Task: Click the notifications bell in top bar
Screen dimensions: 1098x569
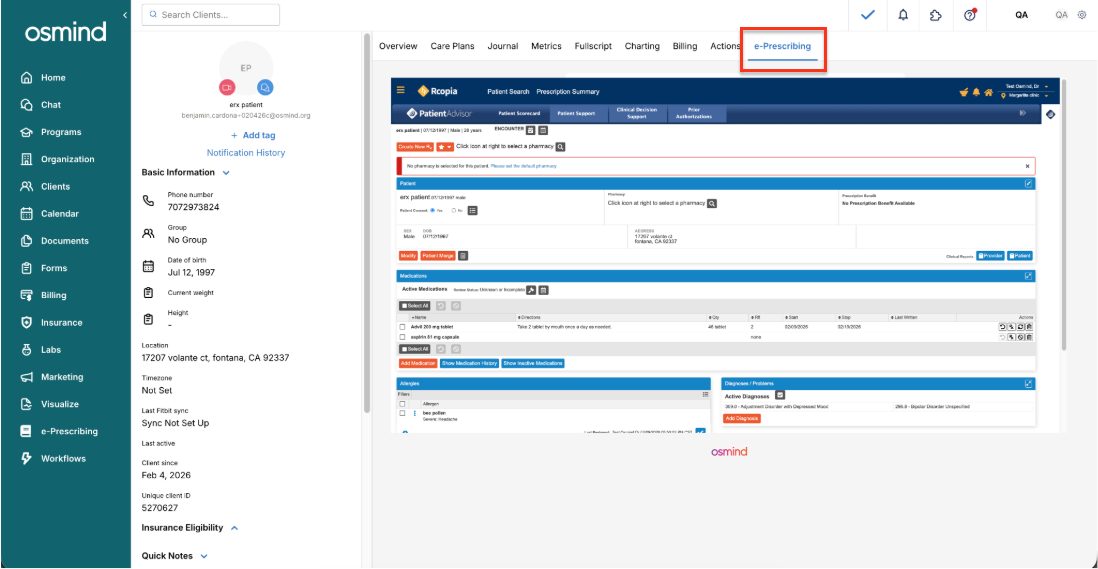Action: tap(903, 15)
